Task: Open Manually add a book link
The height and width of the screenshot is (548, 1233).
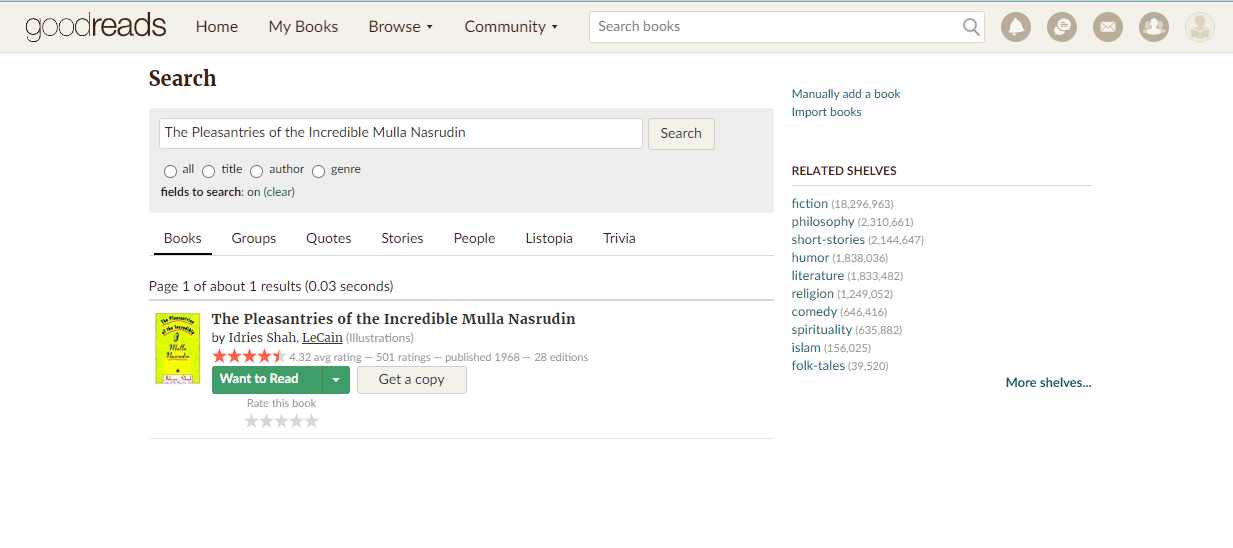Action: [x=846, y=94]
